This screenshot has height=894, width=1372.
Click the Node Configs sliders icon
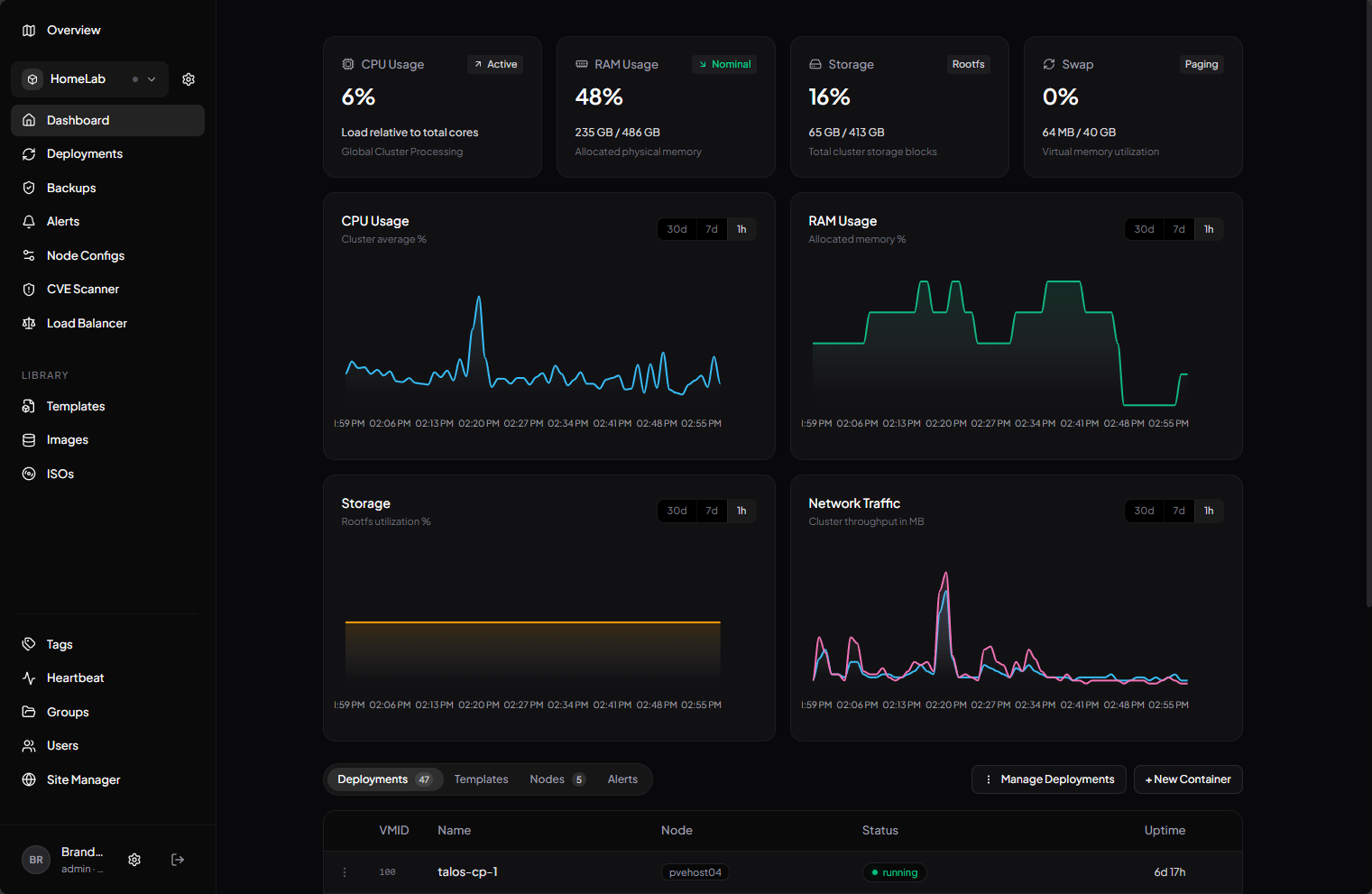pyautogui.click(x=29, y=255)
